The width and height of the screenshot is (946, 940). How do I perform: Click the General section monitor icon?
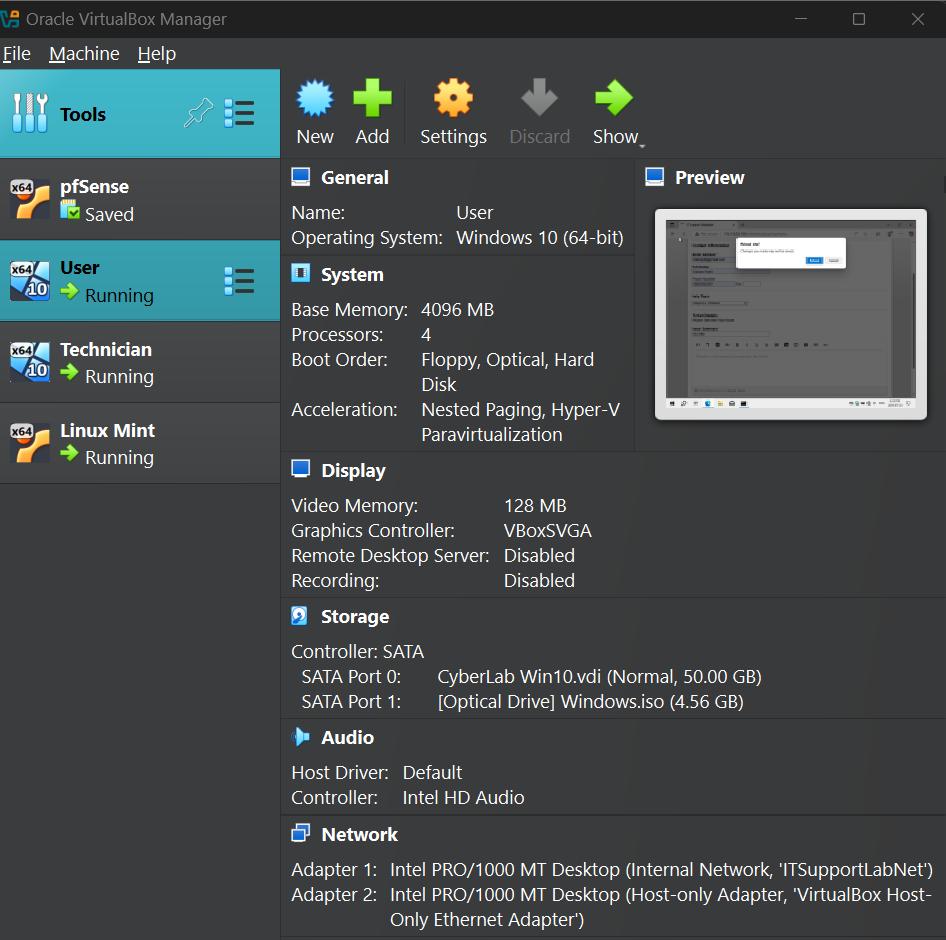coord(300,177)
